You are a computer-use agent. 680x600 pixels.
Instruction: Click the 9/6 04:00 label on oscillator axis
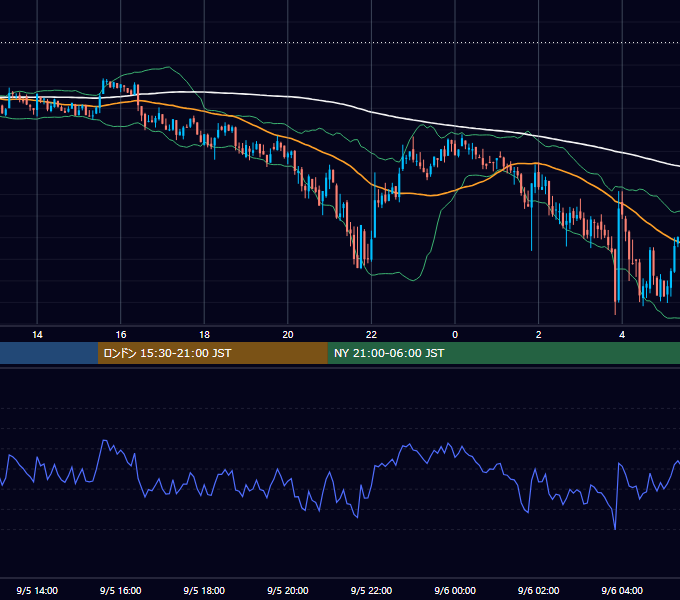622,590
